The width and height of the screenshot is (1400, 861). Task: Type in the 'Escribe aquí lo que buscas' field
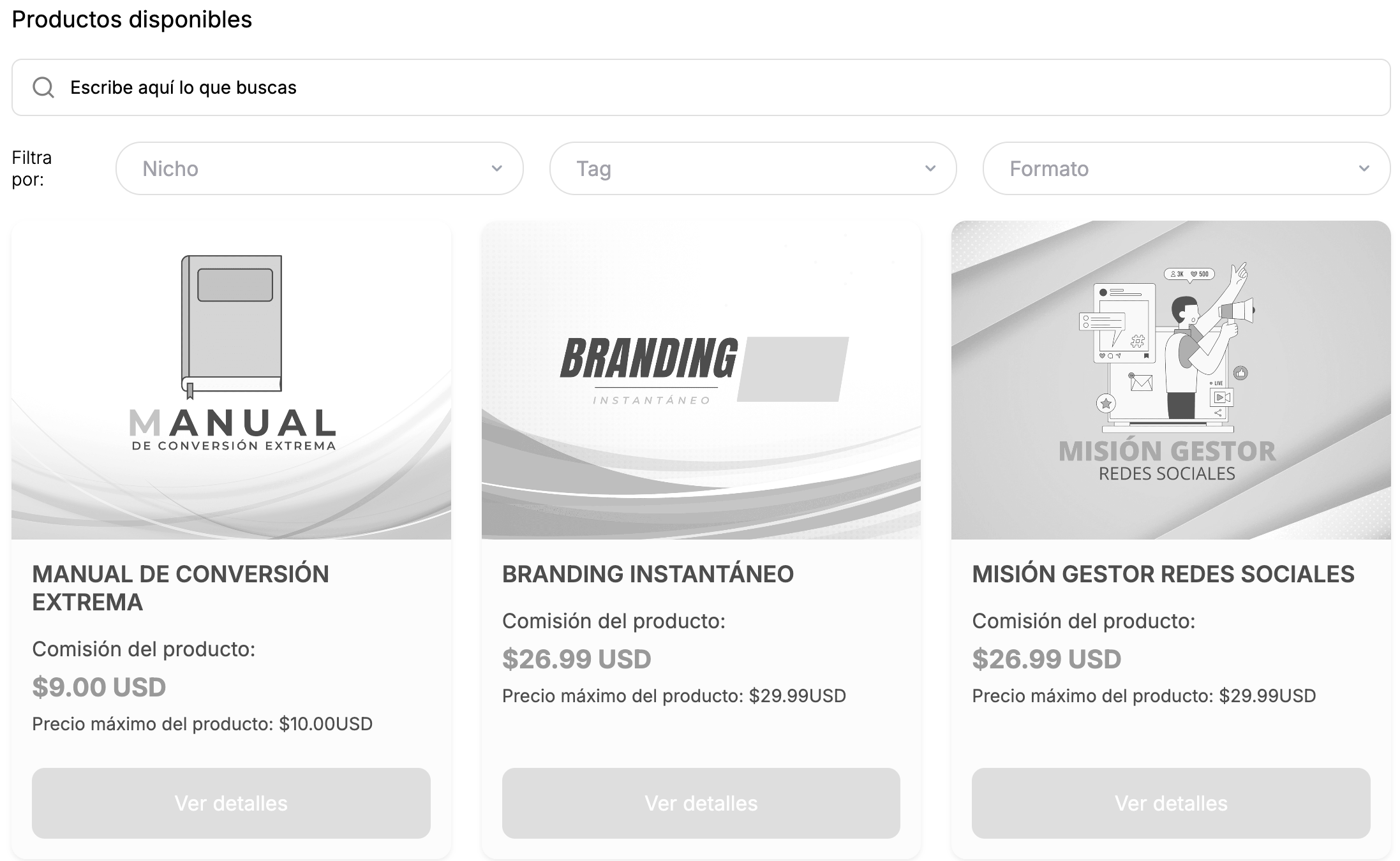(702, 87)
